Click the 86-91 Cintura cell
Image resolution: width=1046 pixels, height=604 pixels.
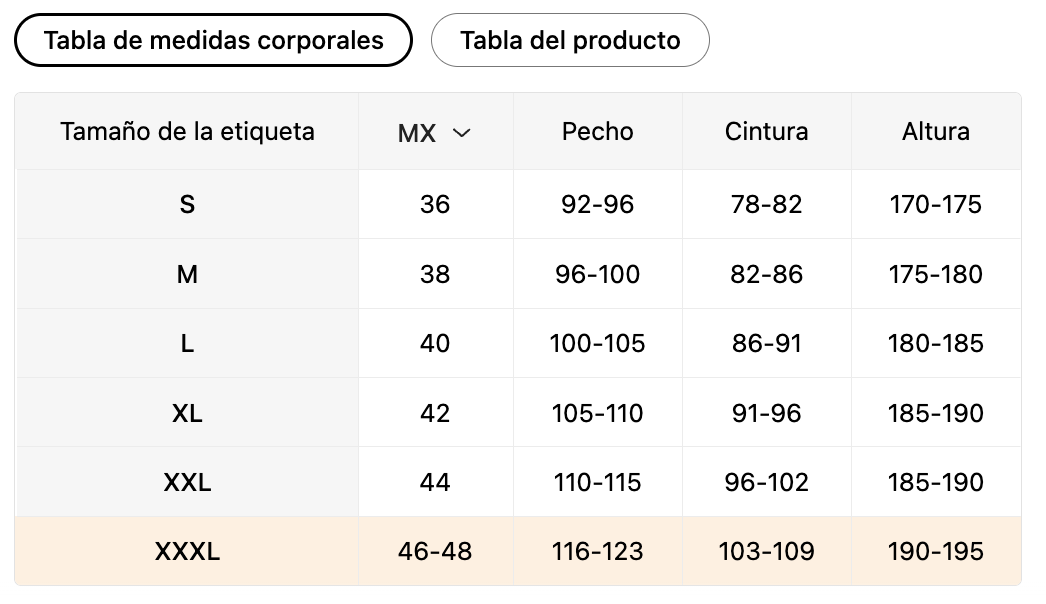[766, 343]
